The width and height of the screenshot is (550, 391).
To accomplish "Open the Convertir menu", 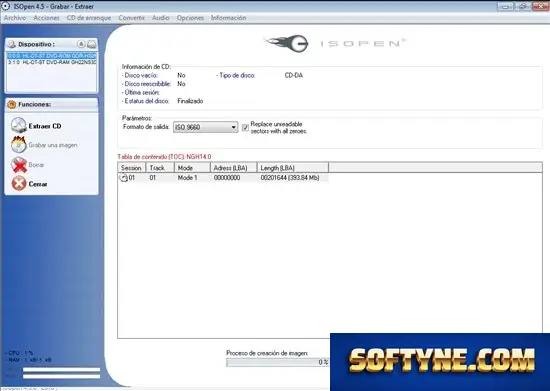I will 132,18.
